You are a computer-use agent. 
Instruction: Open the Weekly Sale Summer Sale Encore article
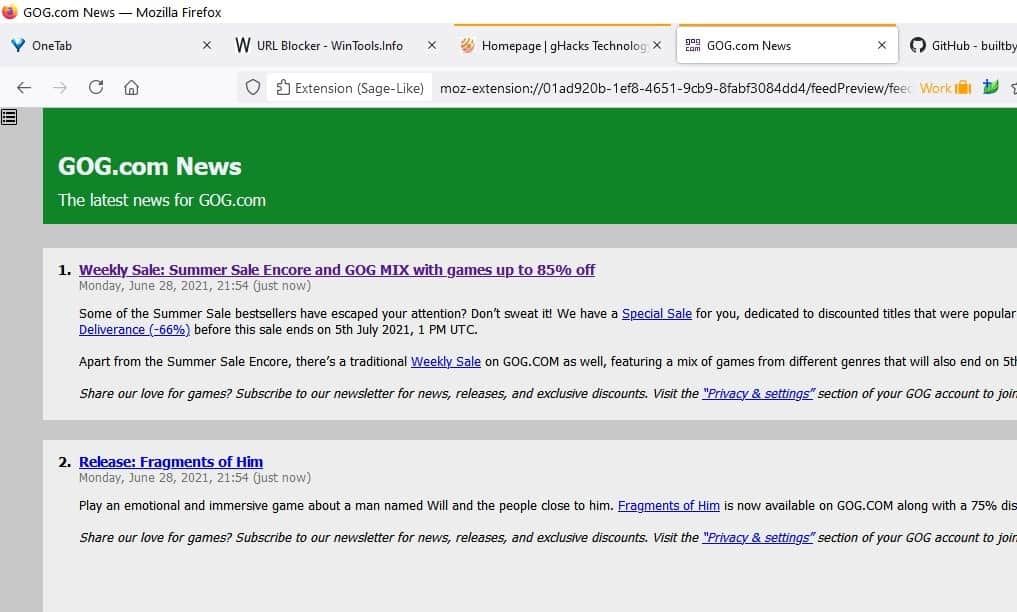pos(337,270)
